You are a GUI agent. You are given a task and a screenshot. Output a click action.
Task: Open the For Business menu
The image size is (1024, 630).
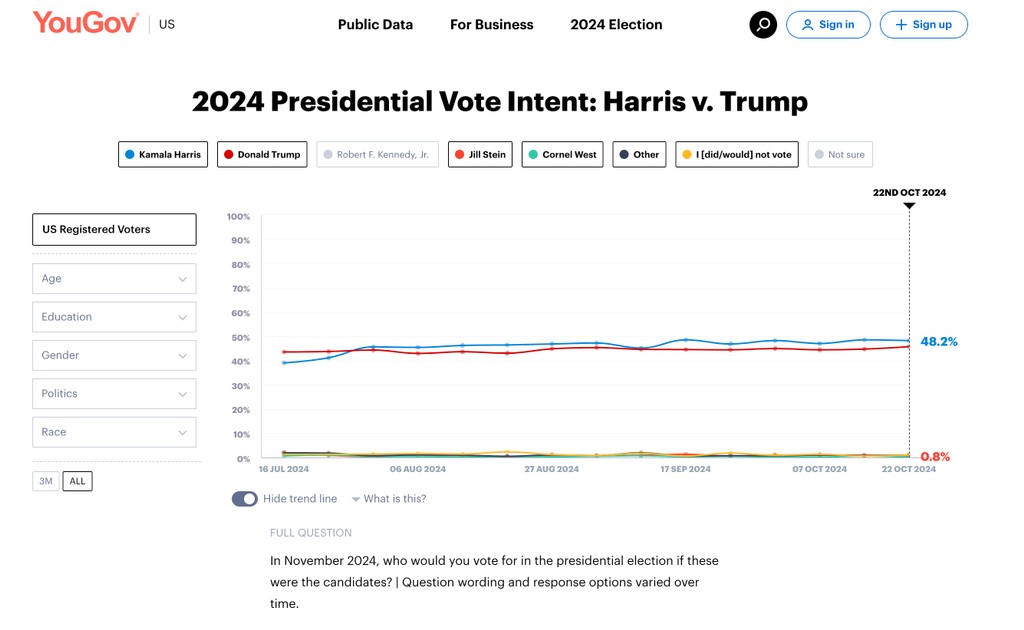point(491,25)
